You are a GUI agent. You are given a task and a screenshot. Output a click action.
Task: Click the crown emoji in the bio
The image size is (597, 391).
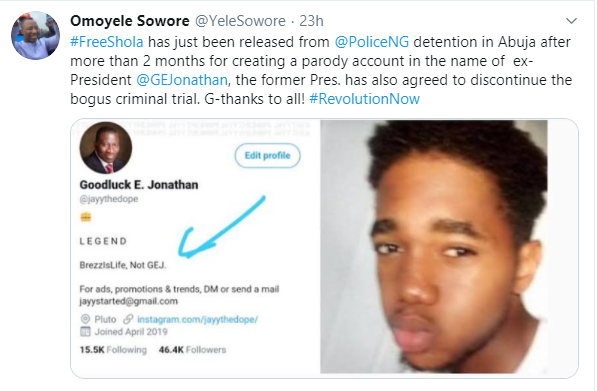pos(86,217)
